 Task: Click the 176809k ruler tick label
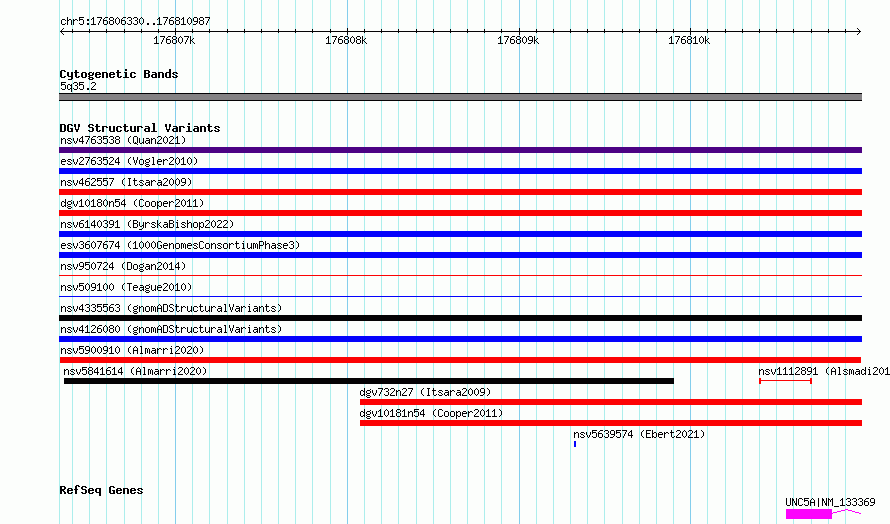pyautogui.click(x=518, y=40)
